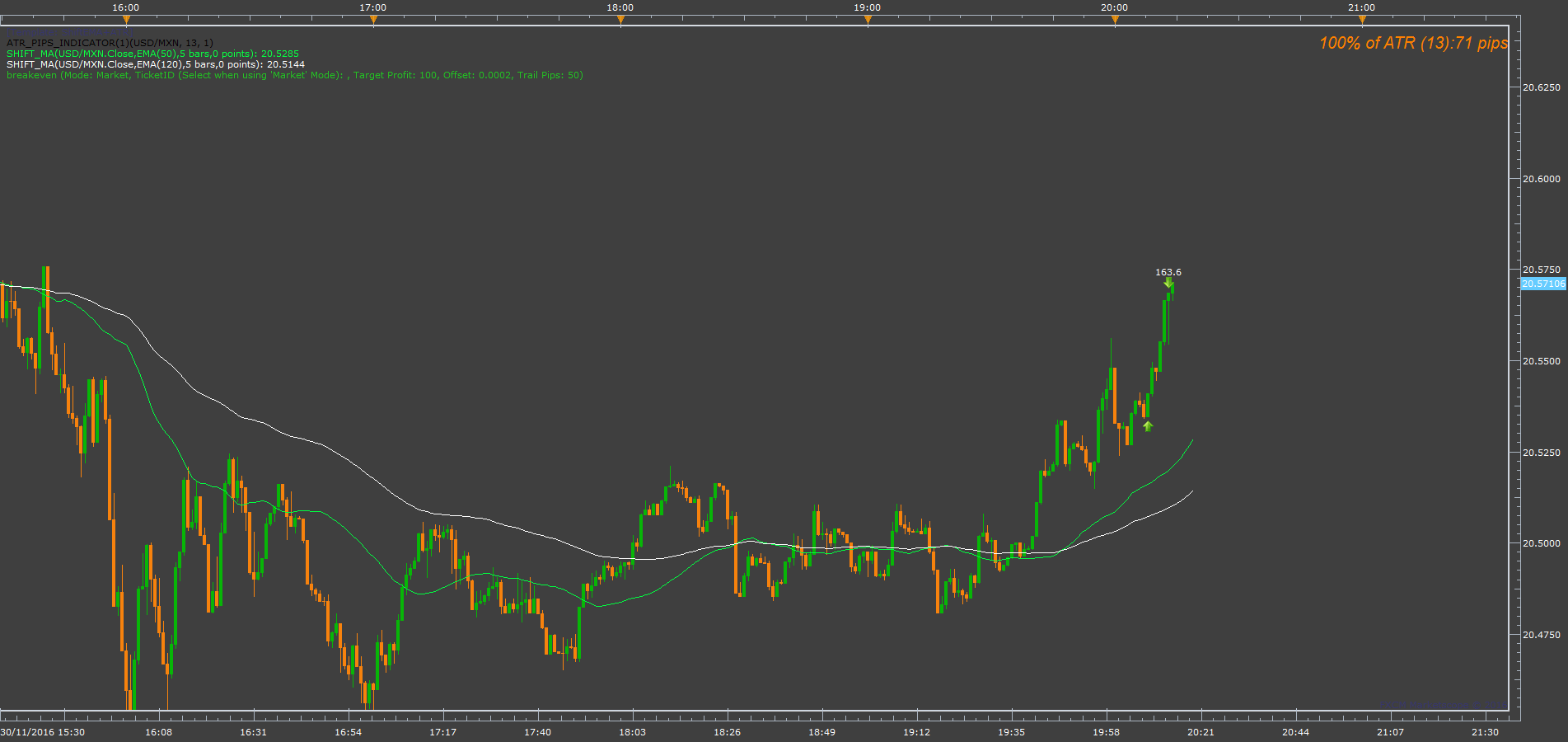Click the 20.4750 price axis label
Screen dimensions: 1568x742
point(1542,635)
